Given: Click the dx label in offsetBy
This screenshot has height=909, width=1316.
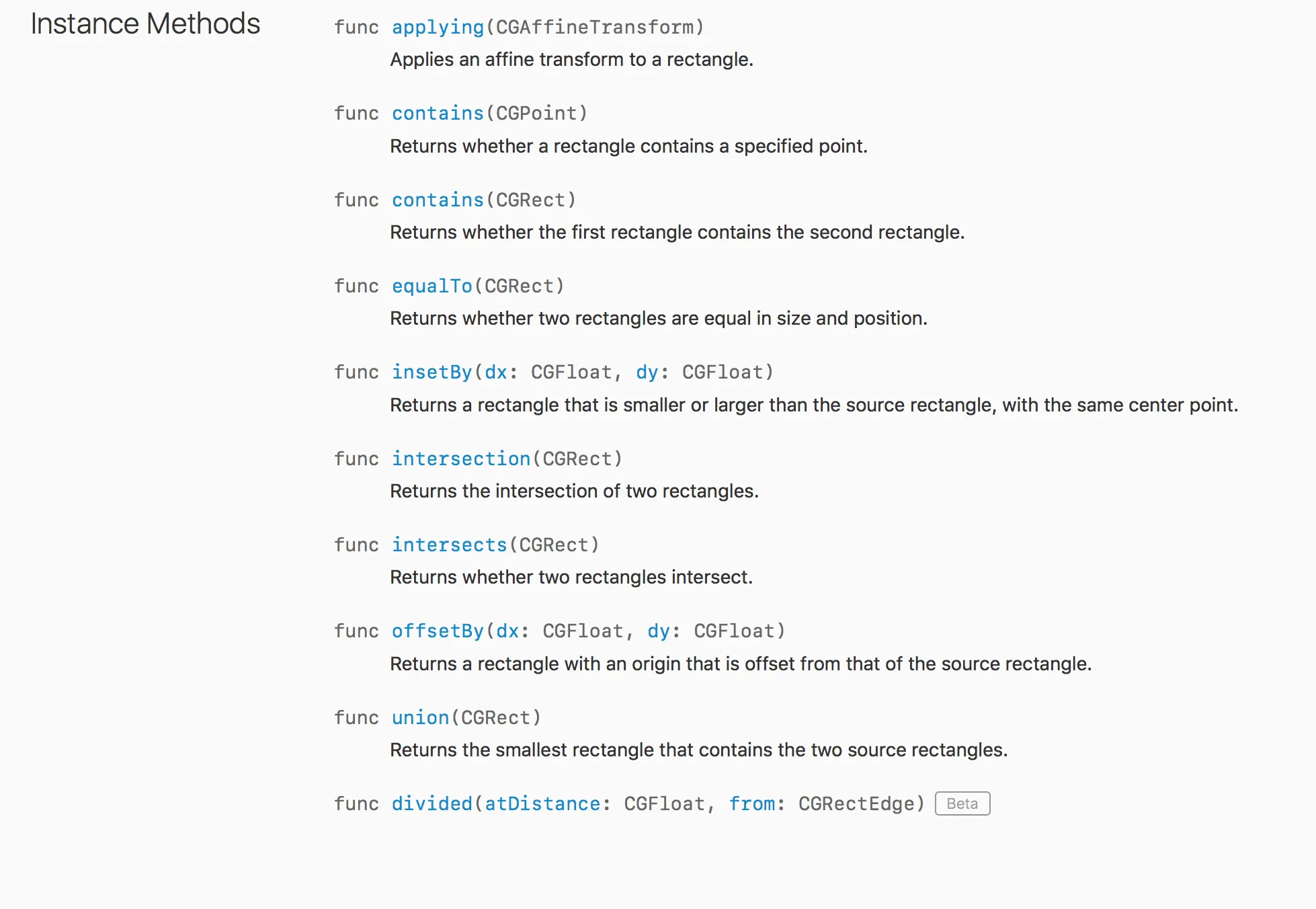Looking at the screenshot, I should pos(507,631).
